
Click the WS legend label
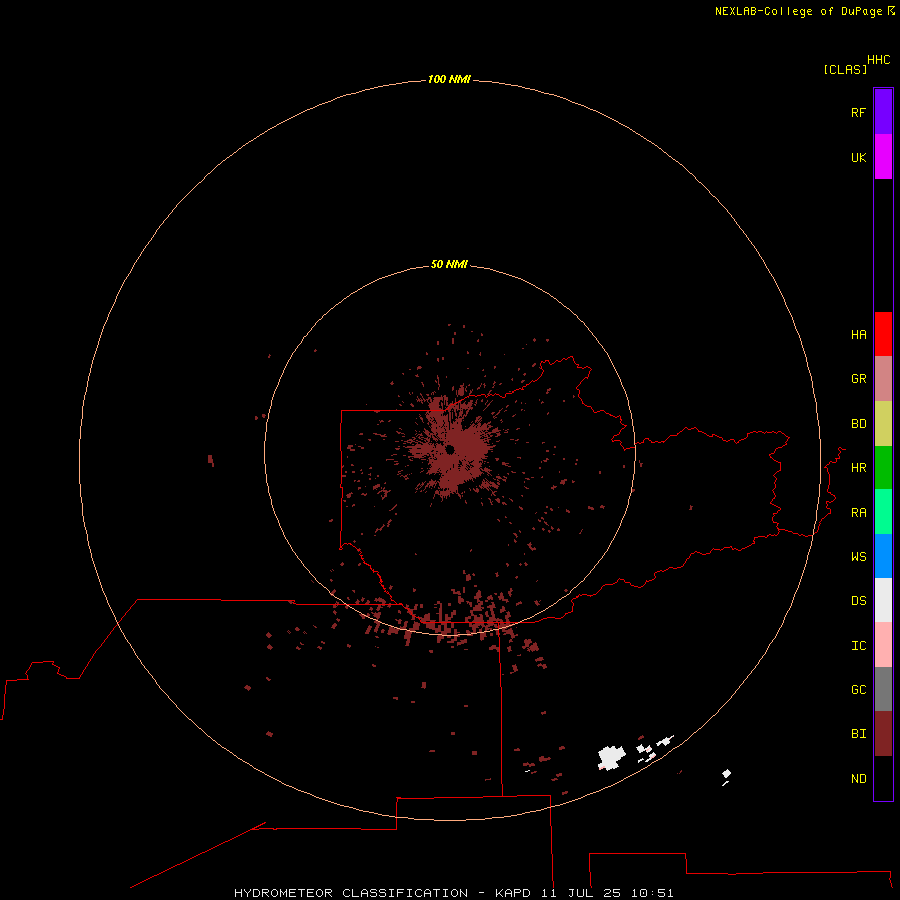coord(858,556)
